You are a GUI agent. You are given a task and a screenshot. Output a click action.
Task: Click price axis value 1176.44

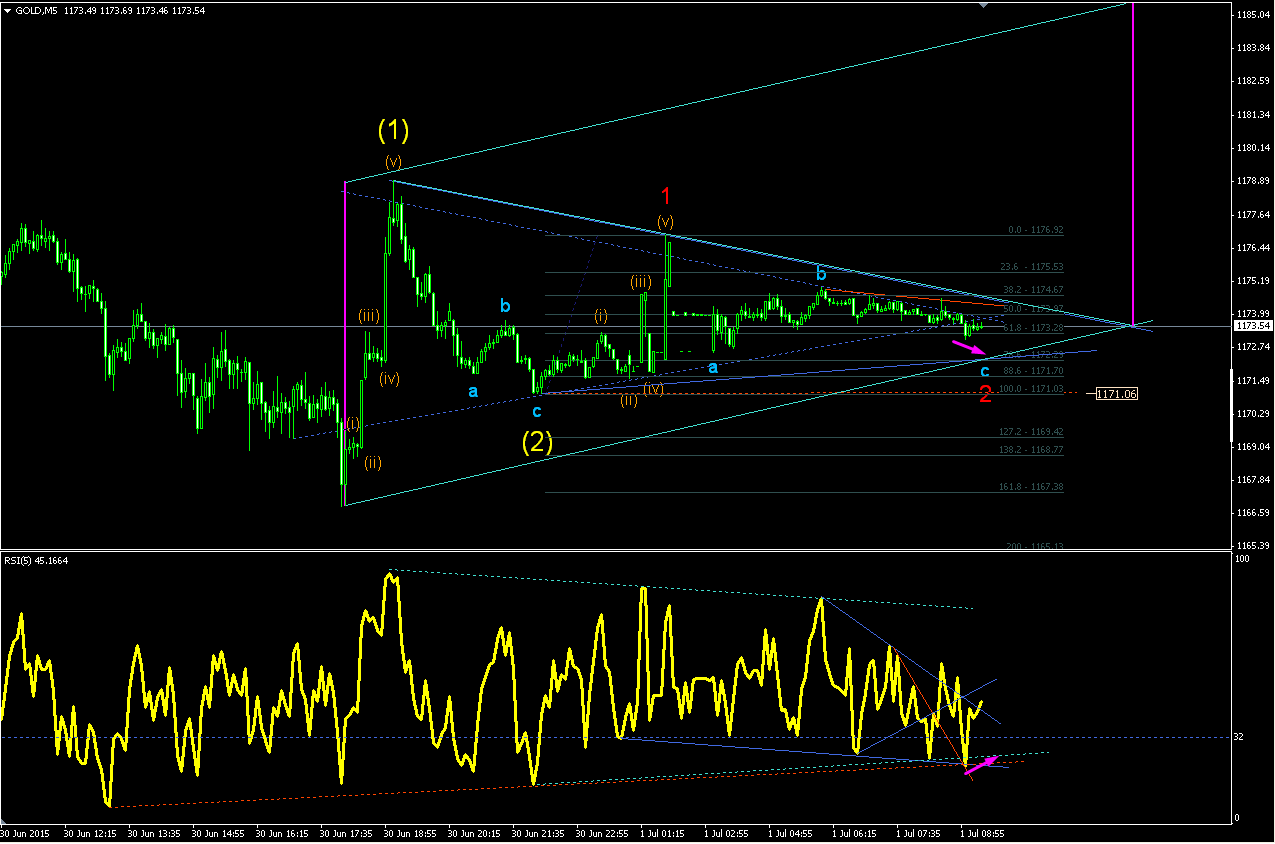click(x=1253, y=247)
